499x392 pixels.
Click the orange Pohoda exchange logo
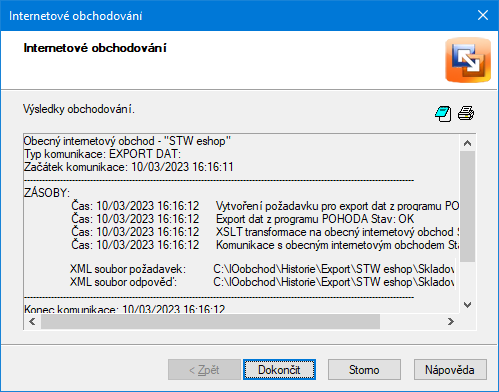point(468,60)
